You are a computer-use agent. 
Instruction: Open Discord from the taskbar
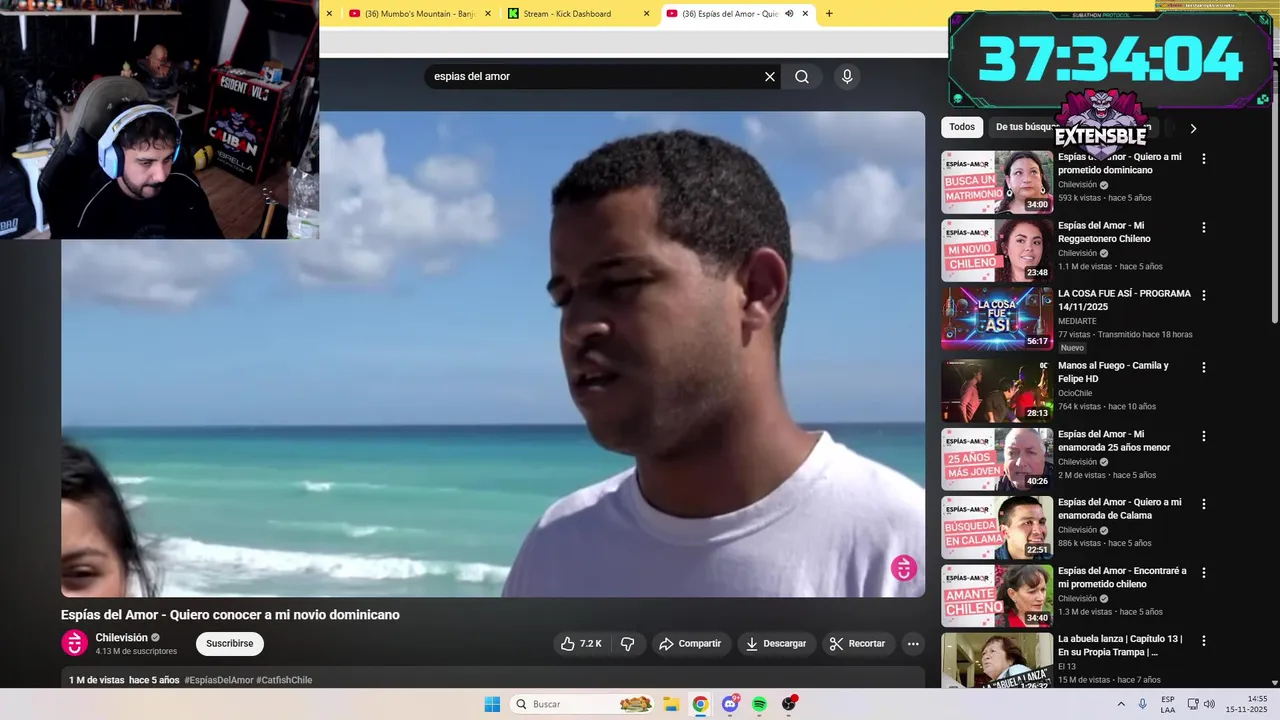[x=730, y=704]
